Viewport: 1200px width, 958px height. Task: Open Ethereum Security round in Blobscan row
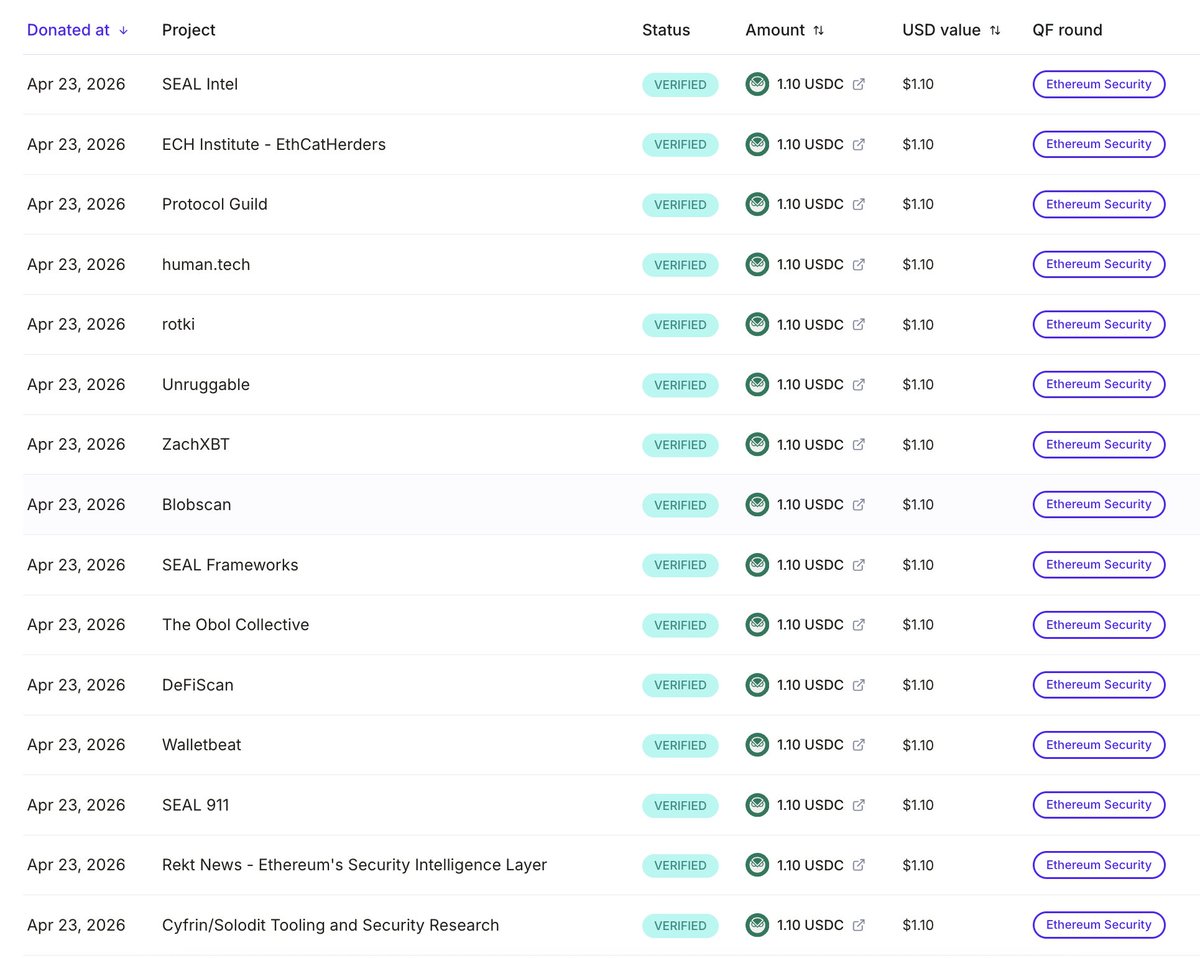click(x=1099, y=504)
